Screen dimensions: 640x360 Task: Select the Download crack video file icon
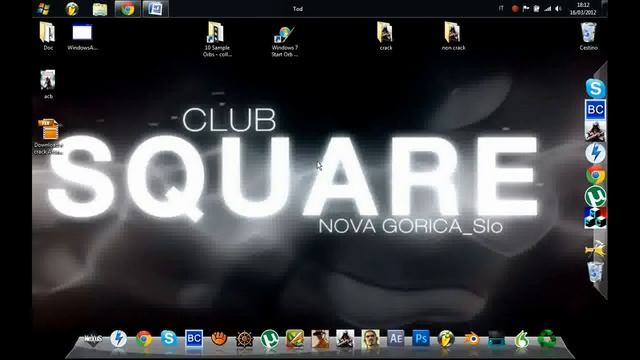tap(48, 137)
